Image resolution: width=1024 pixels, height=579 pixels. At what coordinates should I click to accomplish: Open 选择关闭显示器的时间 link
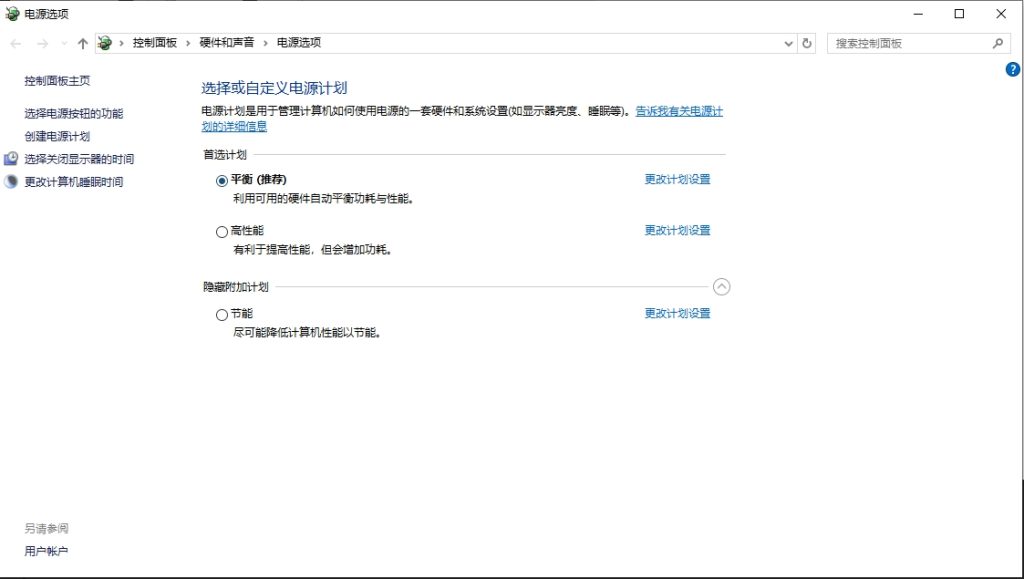pos(79,159)
